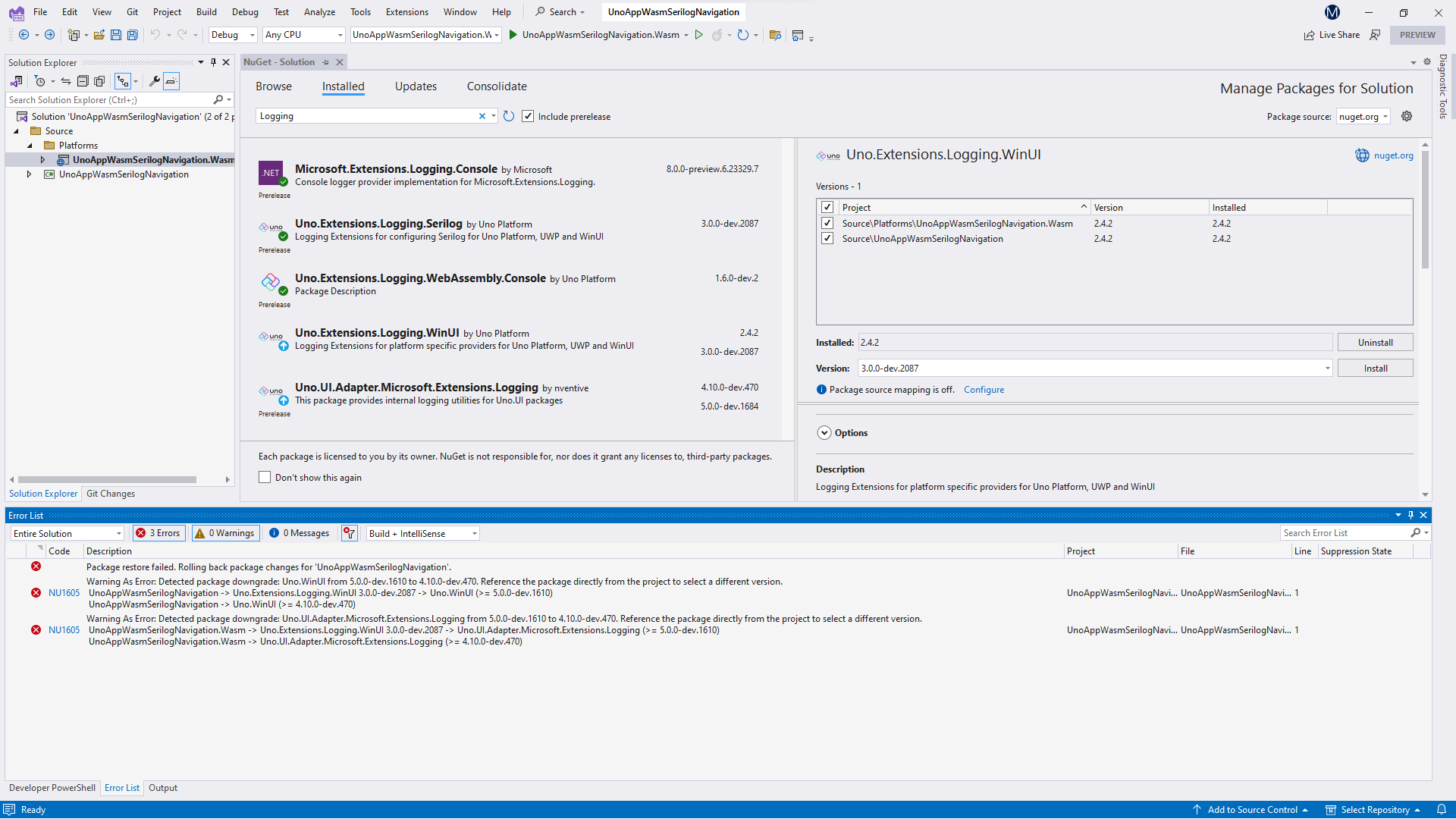1456x819 pixels.
Task: Enable Don't show this again
Action: [x=264, y=477]
